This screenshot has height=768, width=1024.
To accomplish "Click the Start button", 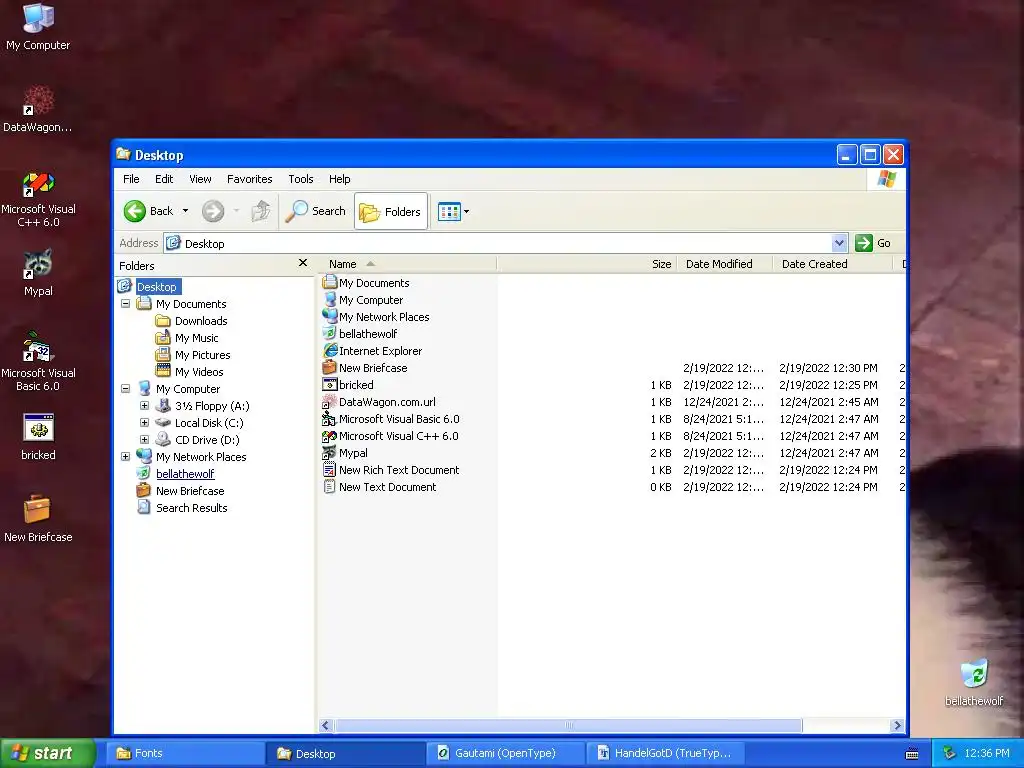I will pyautogui.click(x=46, y=753).
